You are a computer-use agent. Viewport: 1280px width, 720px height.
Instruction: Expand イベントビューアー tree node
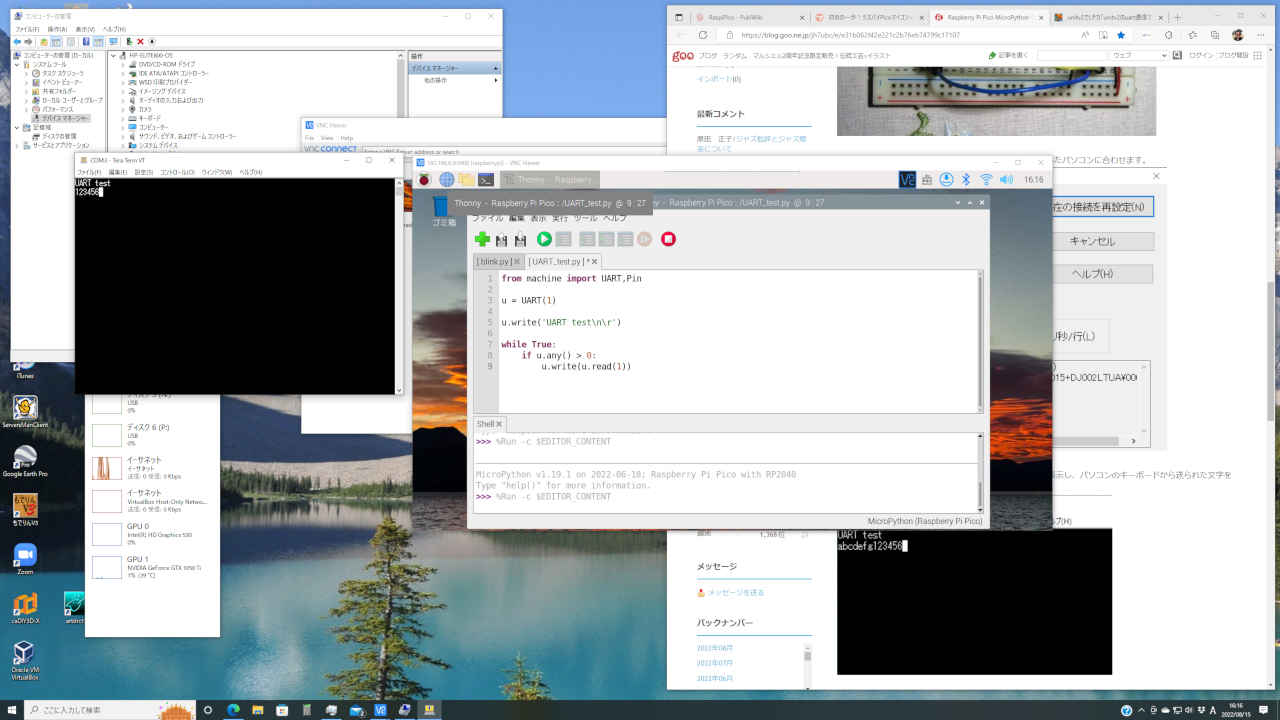(x=28, y=82)
